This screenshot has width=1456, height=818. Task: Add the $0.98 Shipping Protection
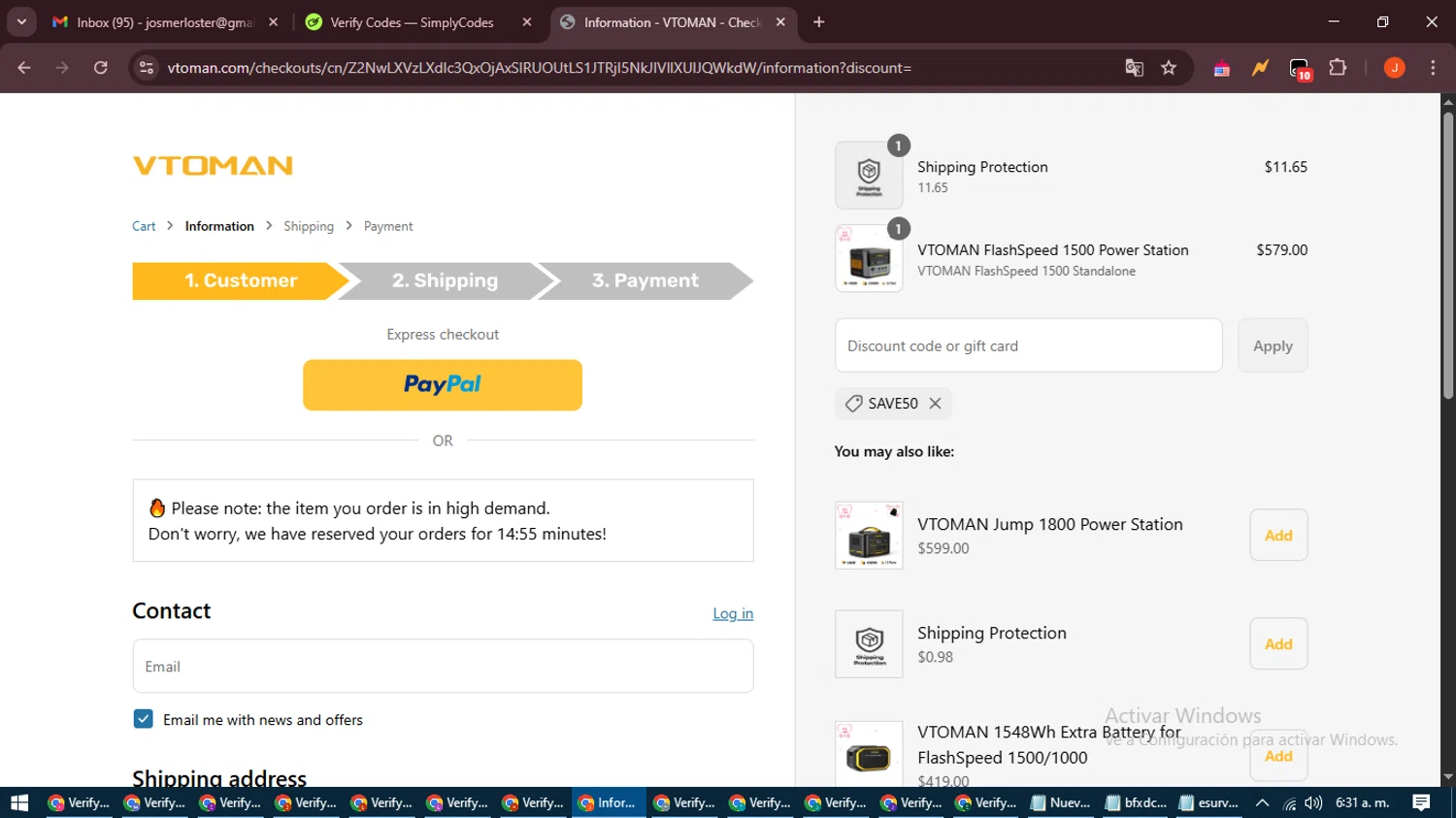pos(1278,643)
